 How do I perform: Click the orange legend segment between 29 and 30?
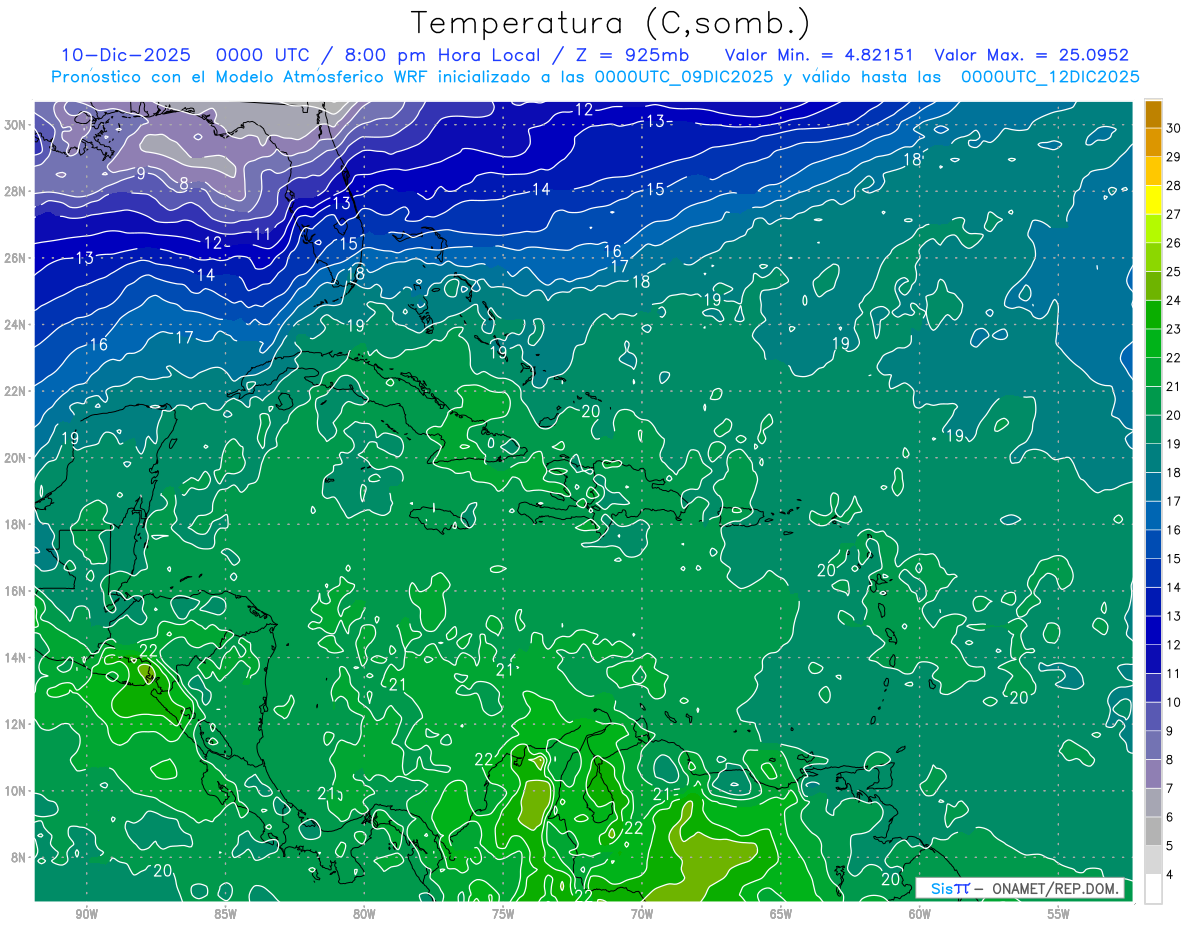(1153, 143)
